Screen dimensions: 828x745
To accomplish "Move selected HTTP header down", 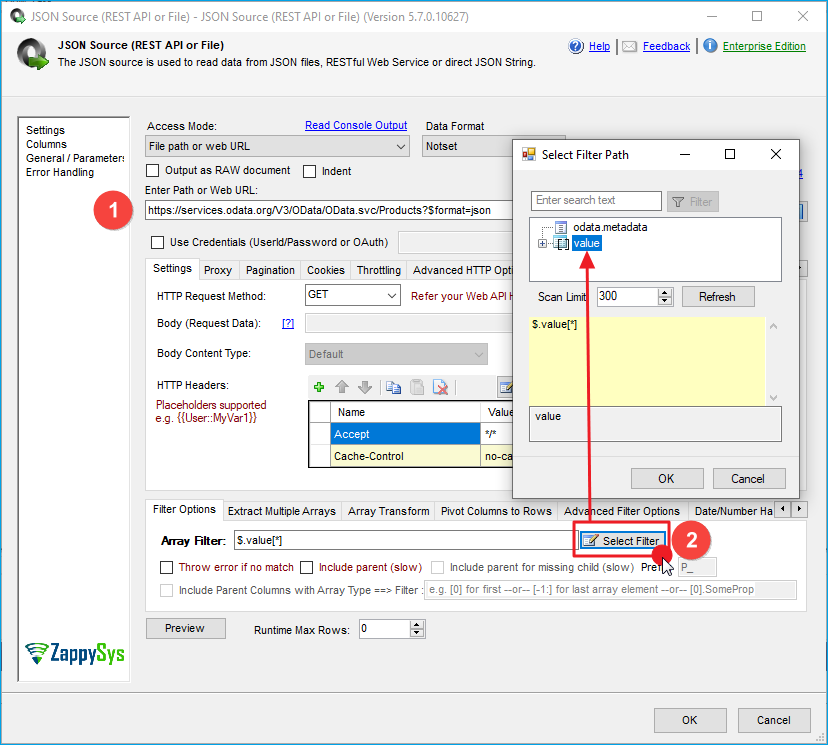I will 364,387.
